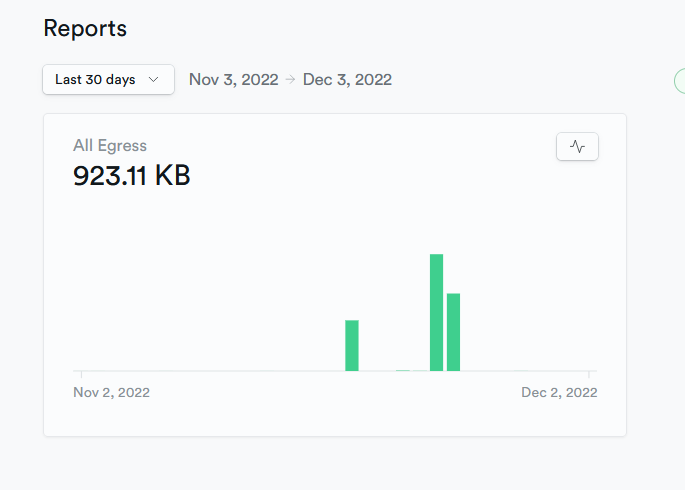Select the tallest green egress bar
Image resolution: width=685 pixels, height=490 pixels.
point(436,312)
